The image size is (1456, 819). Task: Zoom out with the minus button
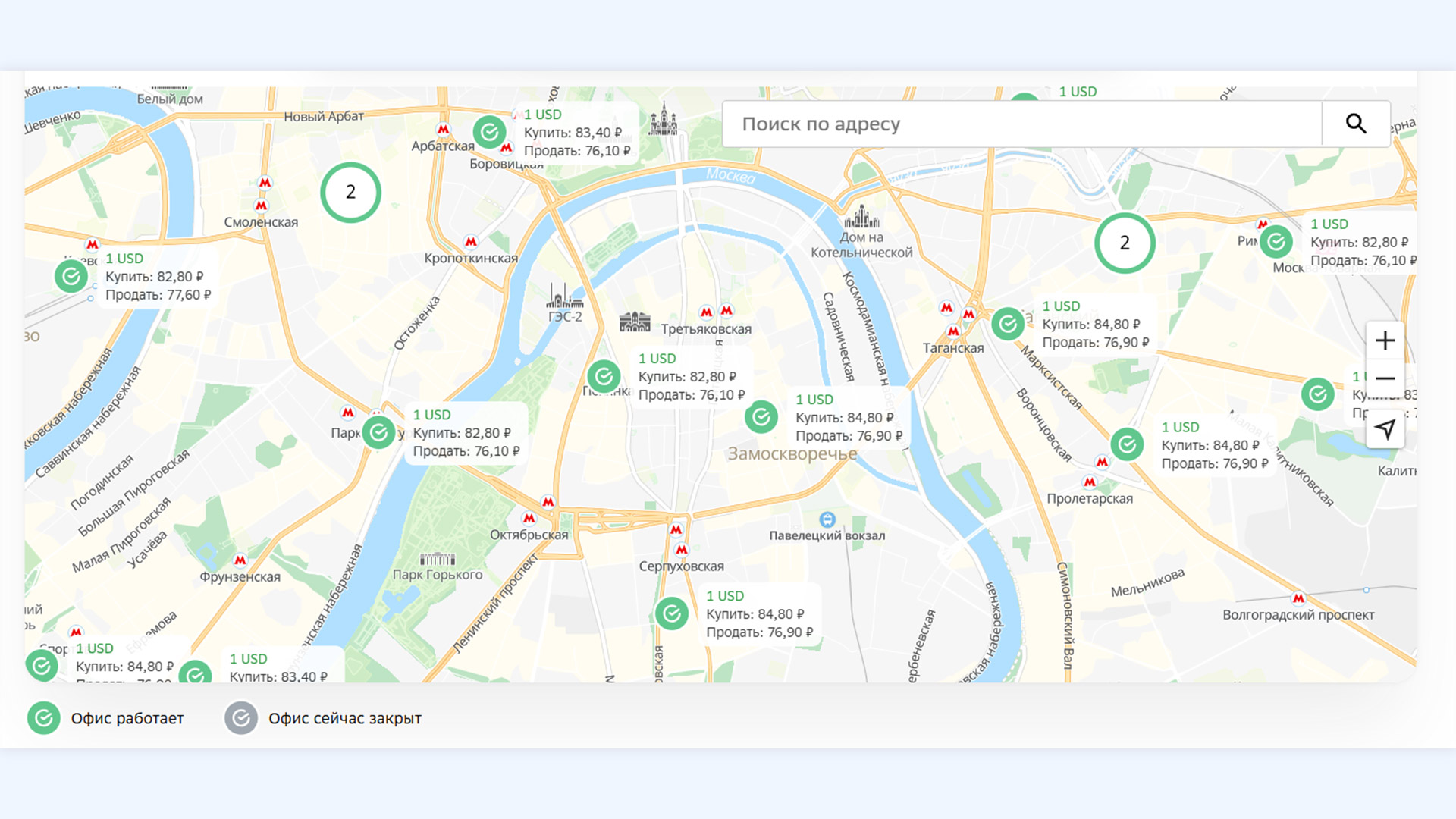[1385, 378]
